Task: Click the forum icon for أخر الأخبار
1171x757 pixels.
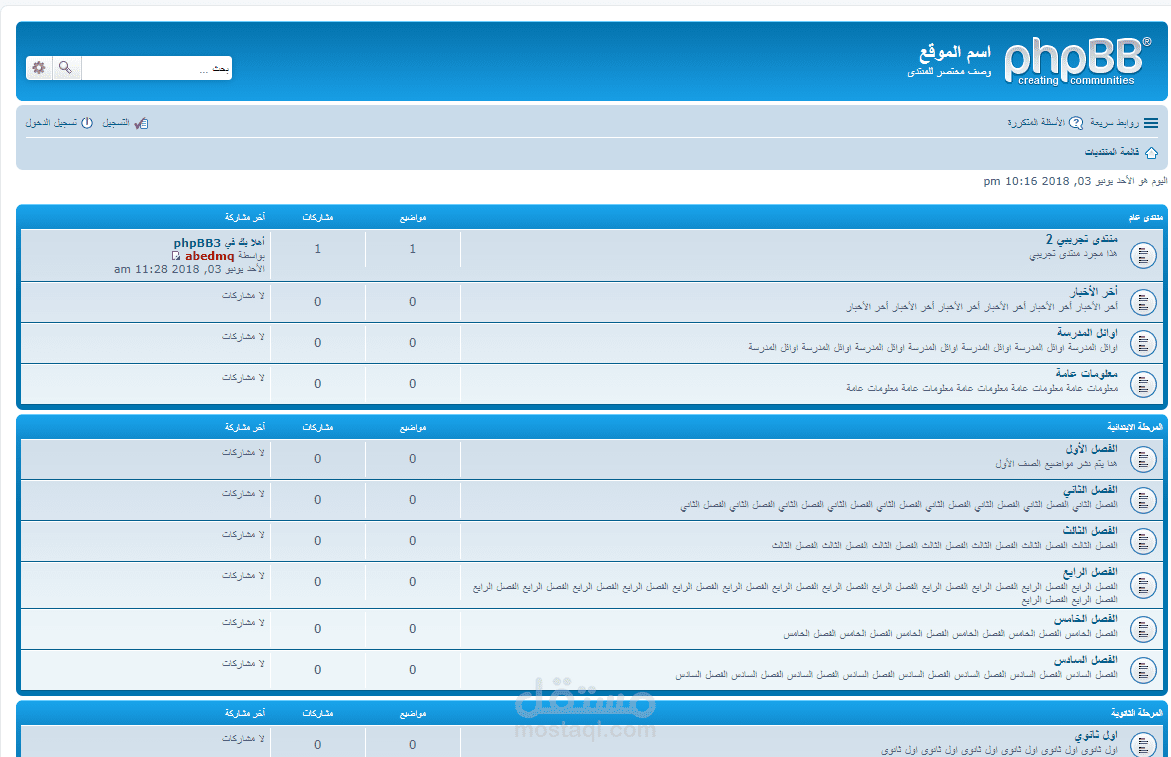Action: click(x=1143, y=301)
